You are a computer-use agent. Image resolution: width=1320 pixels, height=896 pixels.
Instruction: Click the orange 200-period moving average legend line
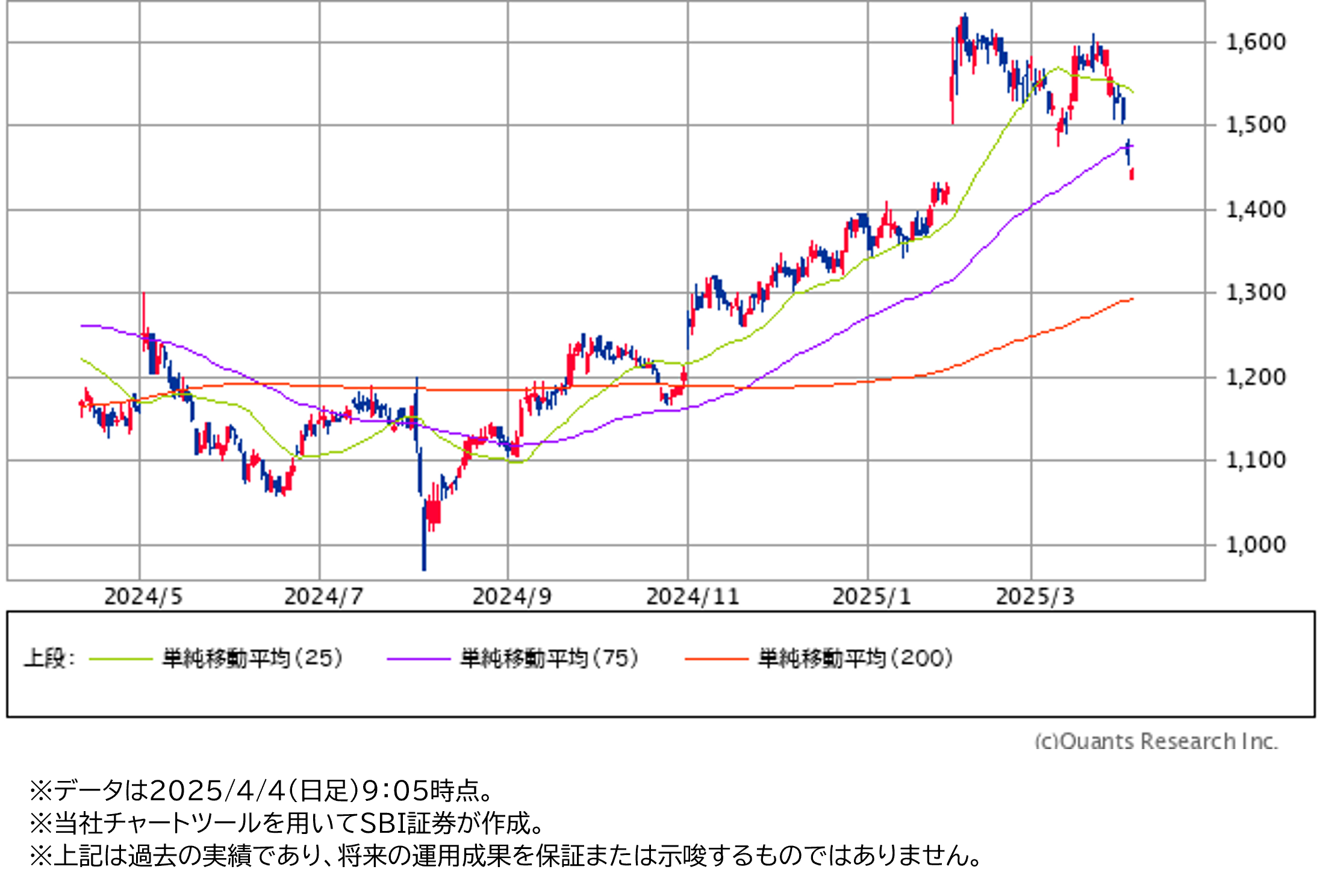(716, 659)
